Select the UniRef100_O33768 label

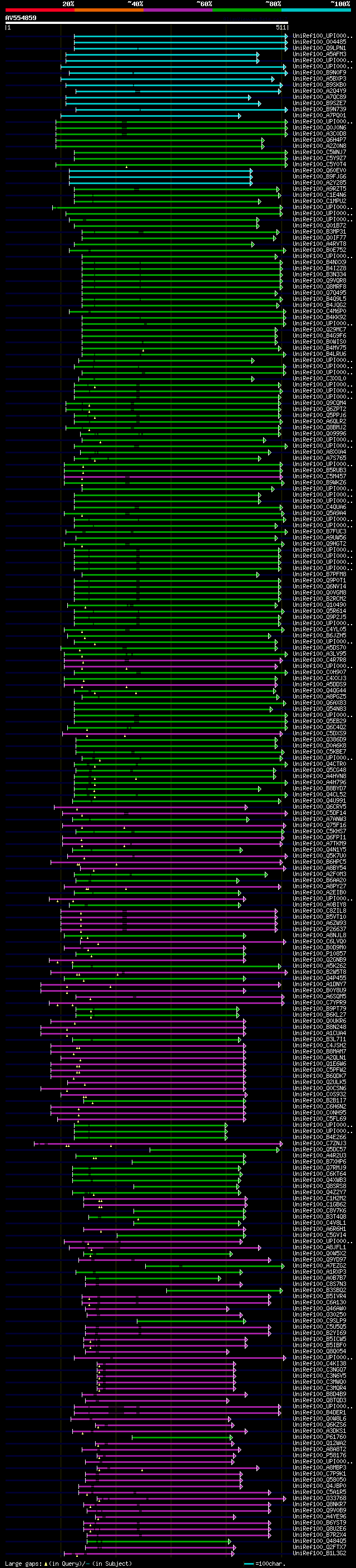pyautogui.click(x=319, y=1498)
